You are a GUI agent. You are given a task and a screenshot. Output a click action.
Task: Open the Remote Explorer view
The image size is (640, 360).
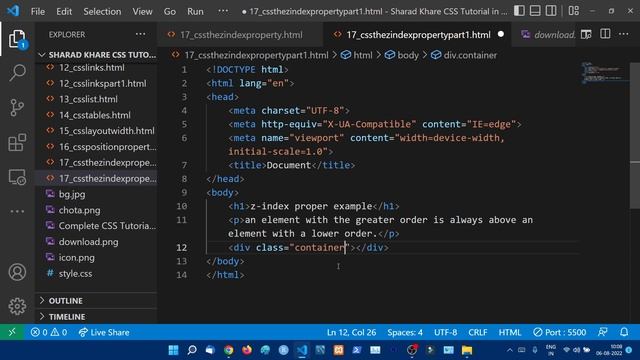pyautogui.click(x=17, y=177)
